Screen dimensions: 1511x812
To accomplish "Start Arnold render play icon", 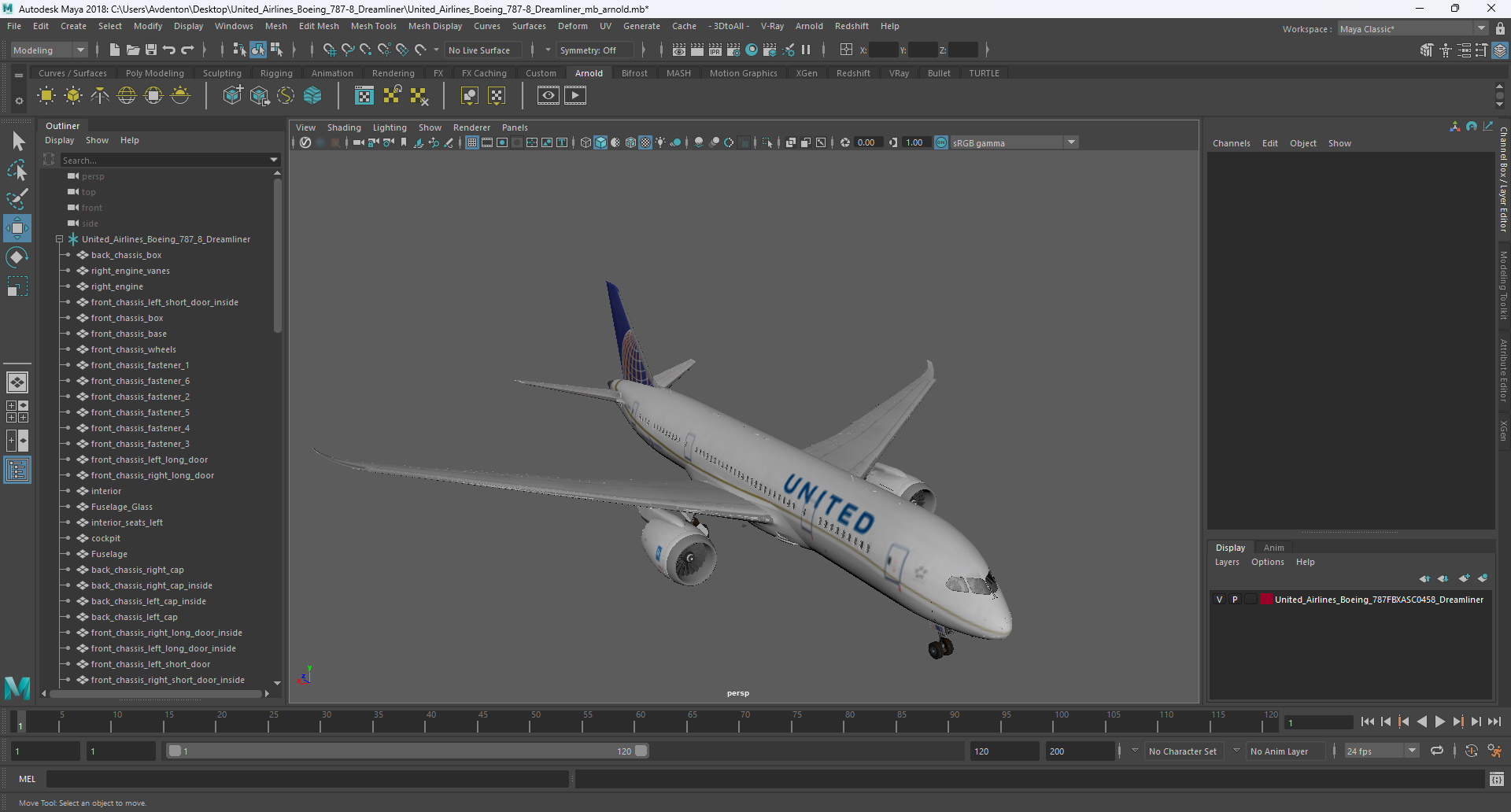I will click(575, 96).
